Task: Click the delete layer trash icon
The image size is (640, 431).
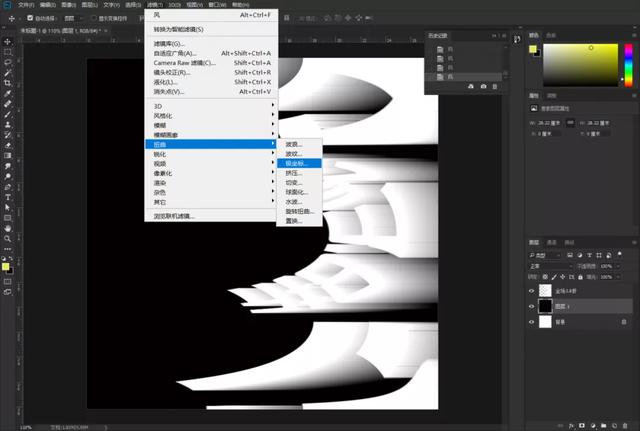Action: [x=627, y=423]
